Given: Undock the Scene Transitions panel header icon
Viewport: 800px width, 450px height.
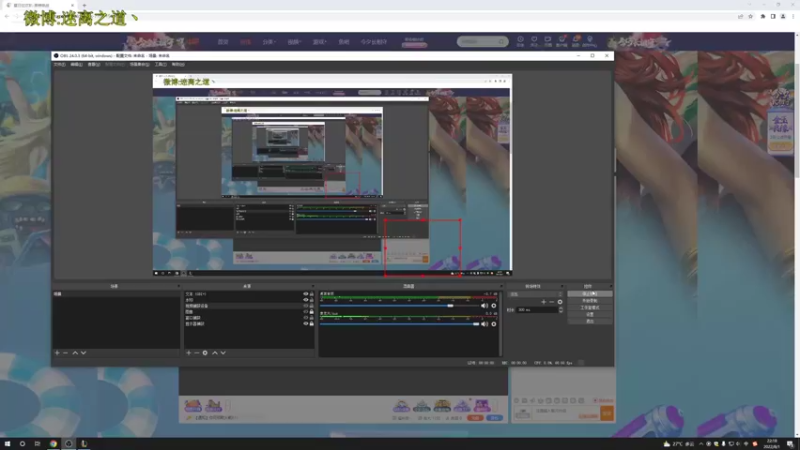Looking at the screenshot, I should [x=562, y=286].
